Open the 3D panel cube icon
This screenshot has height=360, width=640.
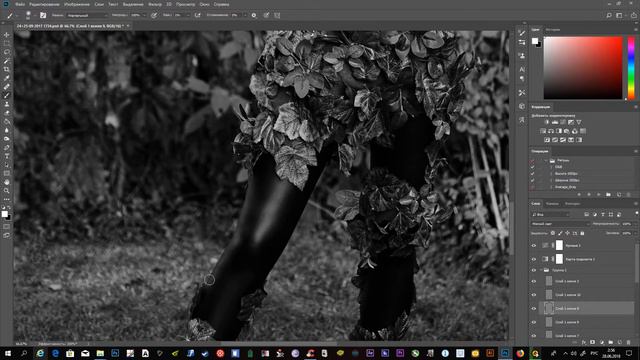tap(522, 106)
